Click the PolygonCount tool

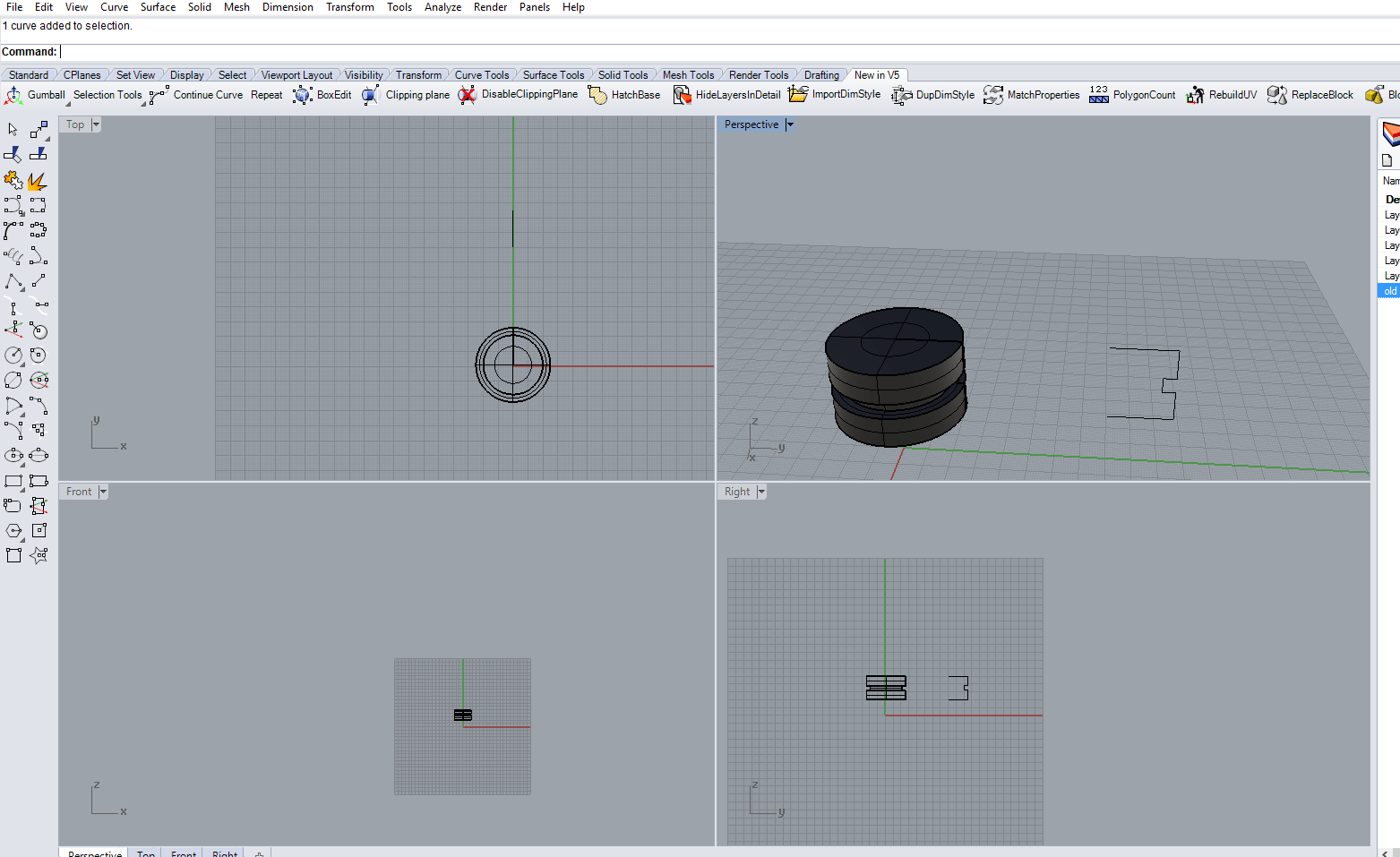tap(1132, 95)
